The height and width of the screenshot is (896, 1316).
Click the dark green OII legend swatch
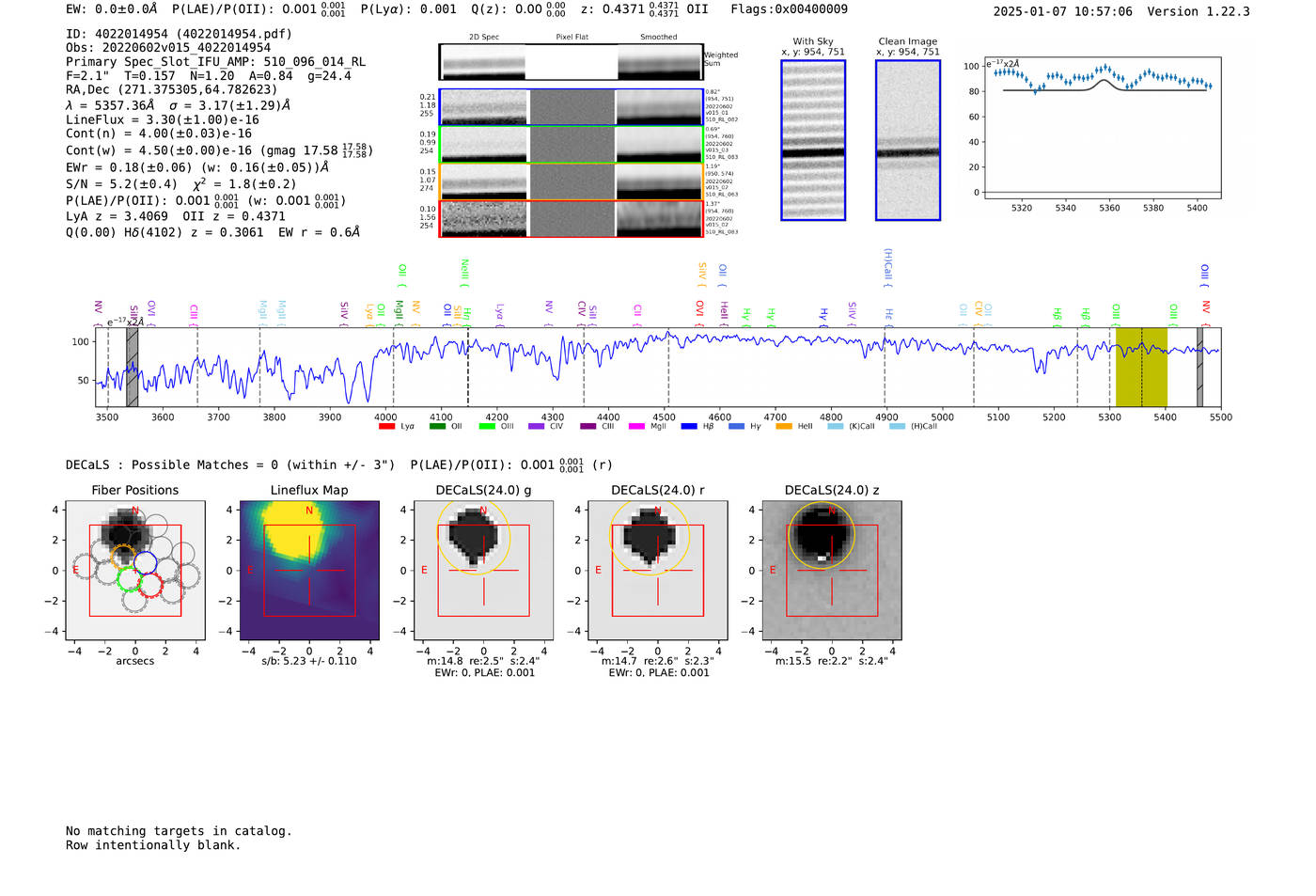[x=437, y=427]
